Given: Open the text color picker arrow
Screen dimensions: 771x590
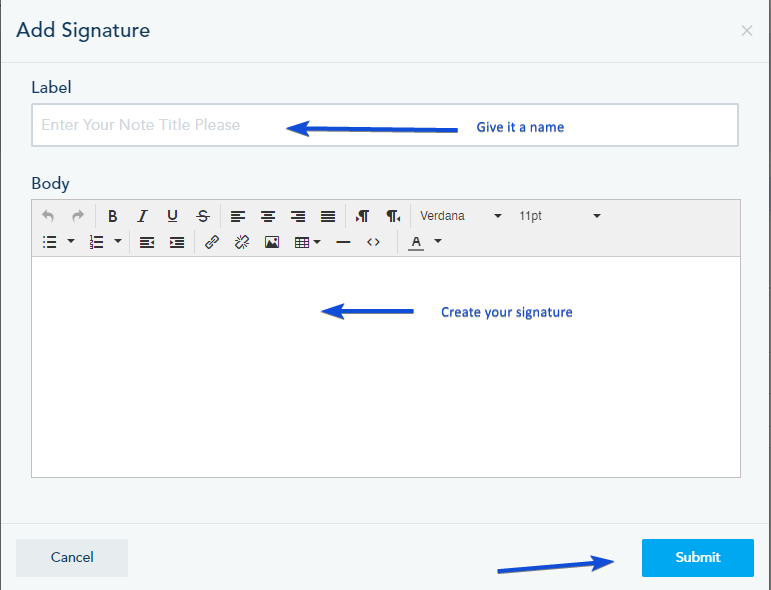Looking at the screenshot, I should [x=438, y=241].
